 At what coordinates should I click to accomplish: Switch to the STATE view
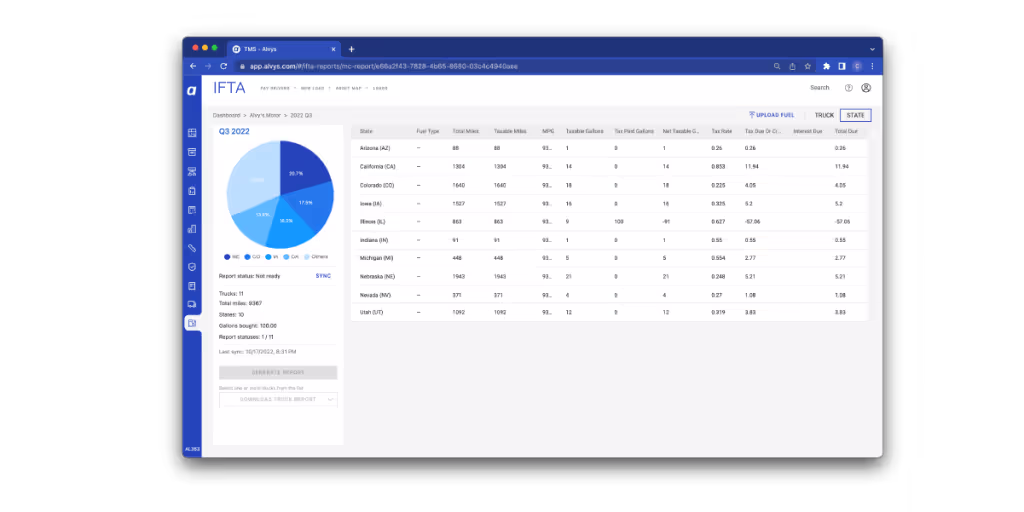pos(856,116)
